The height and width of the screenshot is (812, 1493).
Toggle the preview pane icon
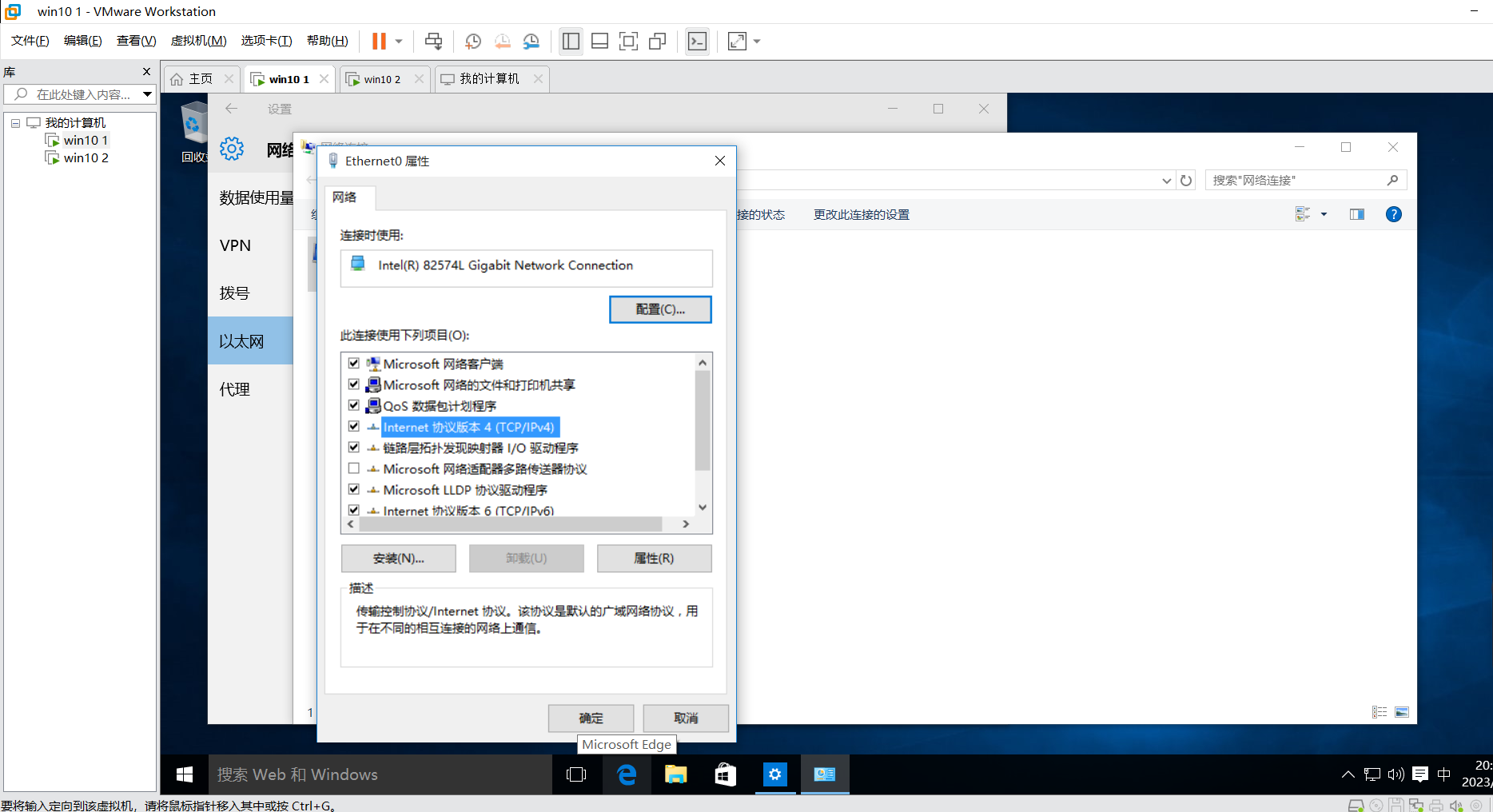(x=1357, y=214)
